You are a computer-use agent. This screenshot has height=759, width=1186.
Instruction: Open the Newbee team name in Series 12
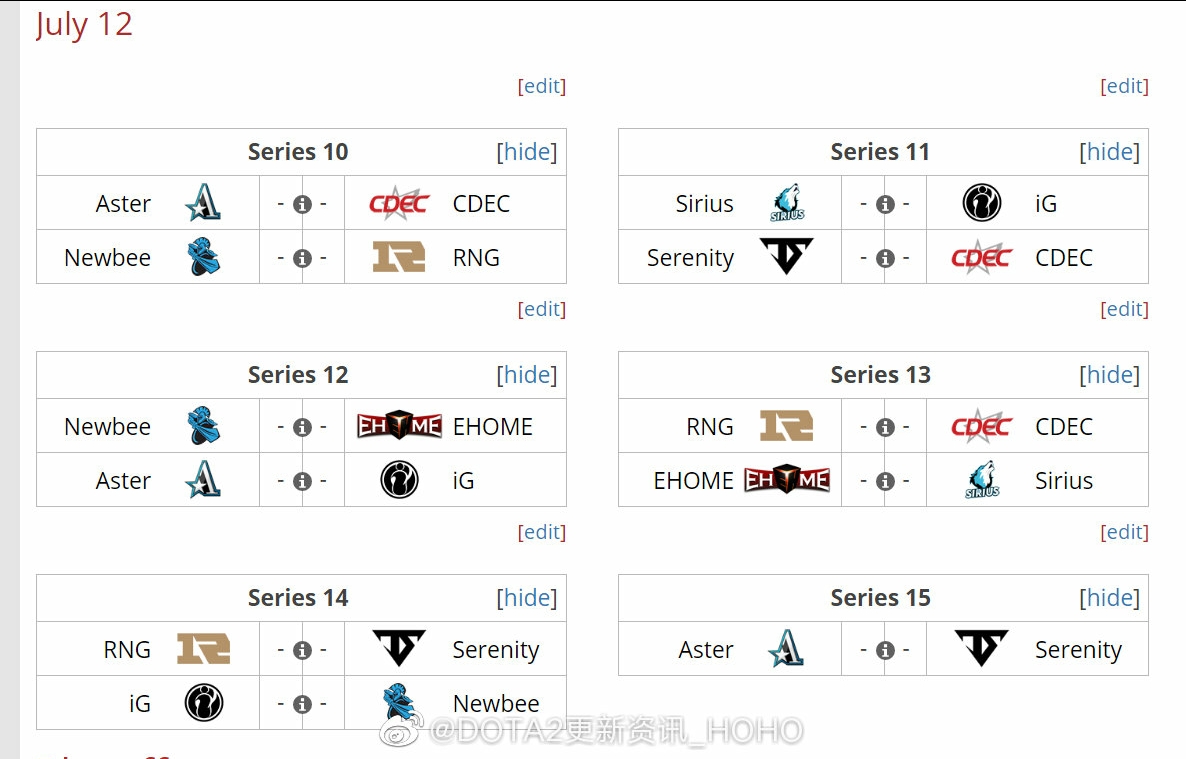107,427
